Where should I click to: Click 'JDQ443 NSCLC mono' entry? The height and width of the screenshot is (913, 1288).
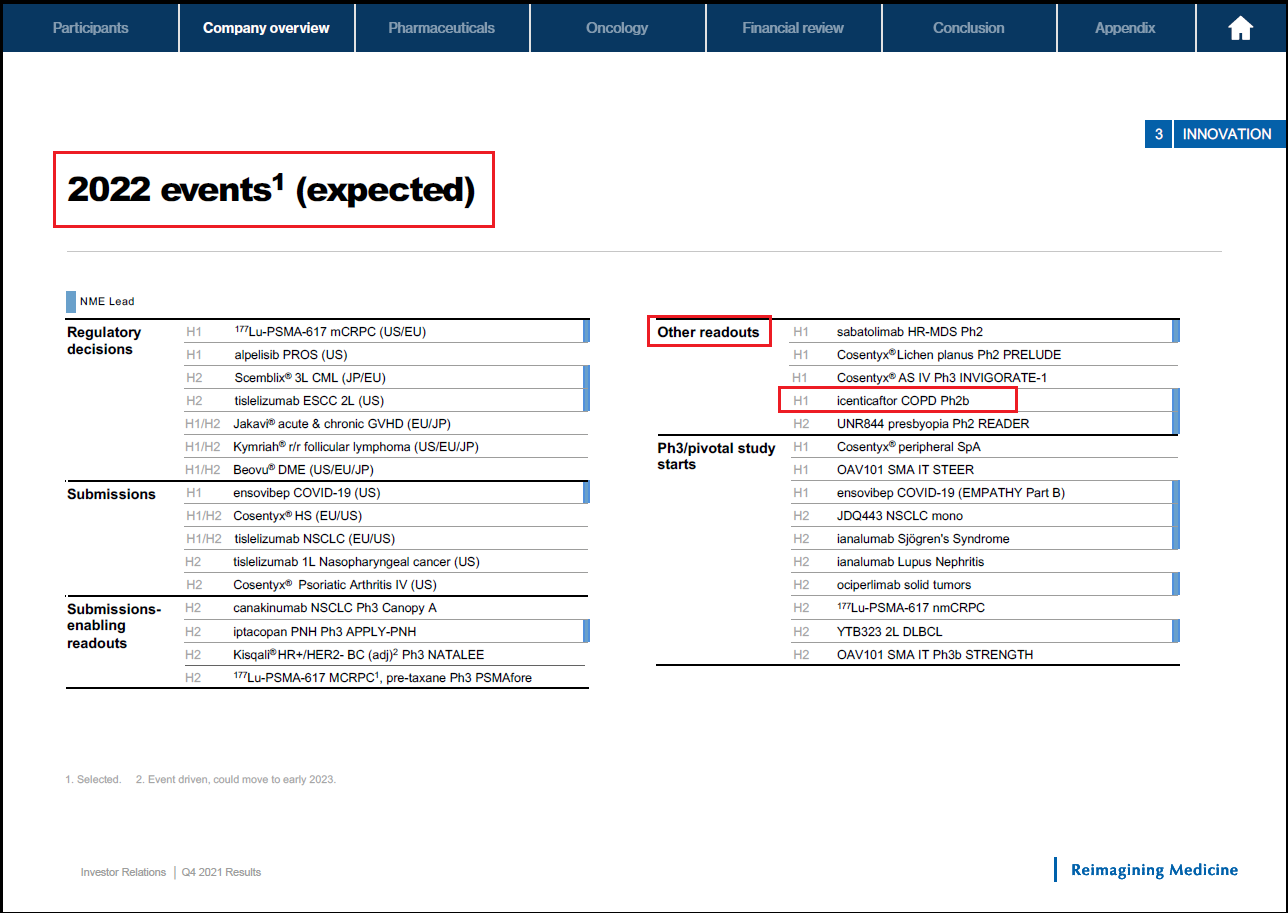984,515
